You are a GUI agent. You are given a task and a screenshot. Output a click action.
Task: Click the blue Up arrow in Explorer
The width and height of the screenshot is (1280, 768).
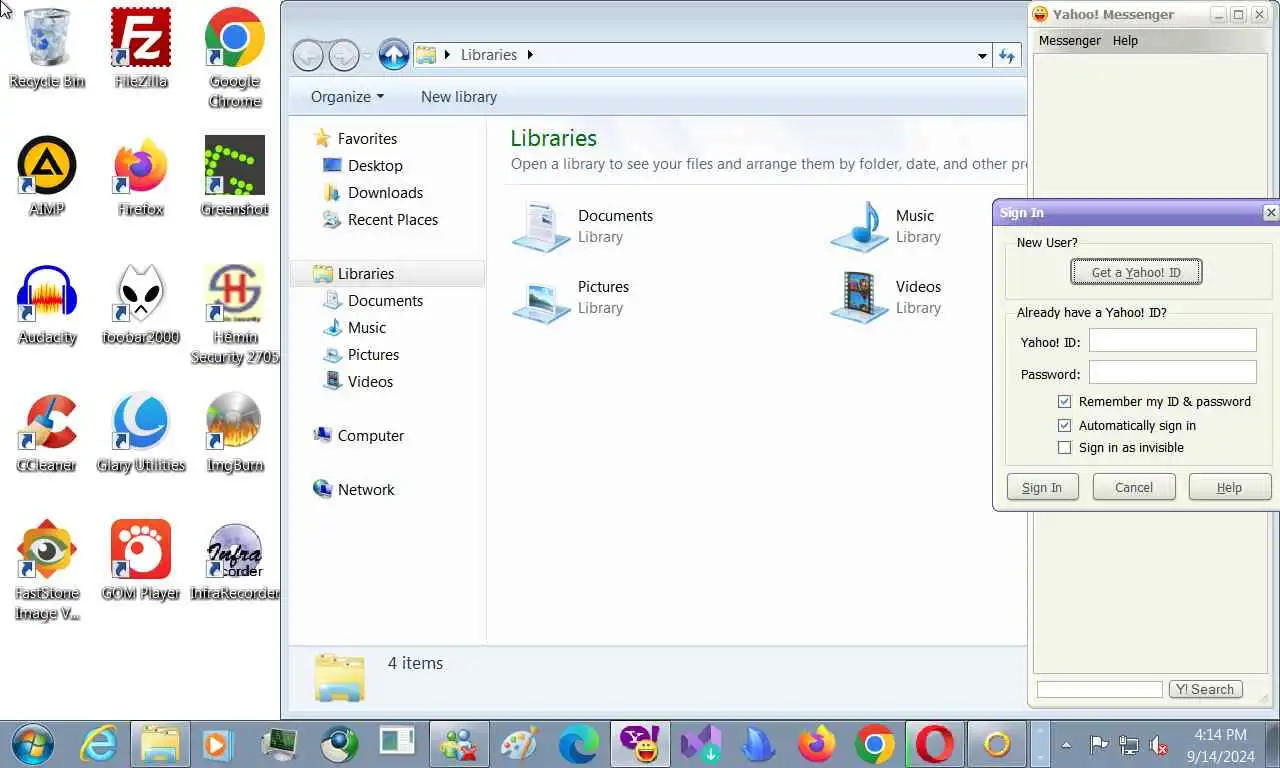tap(394, 54)
